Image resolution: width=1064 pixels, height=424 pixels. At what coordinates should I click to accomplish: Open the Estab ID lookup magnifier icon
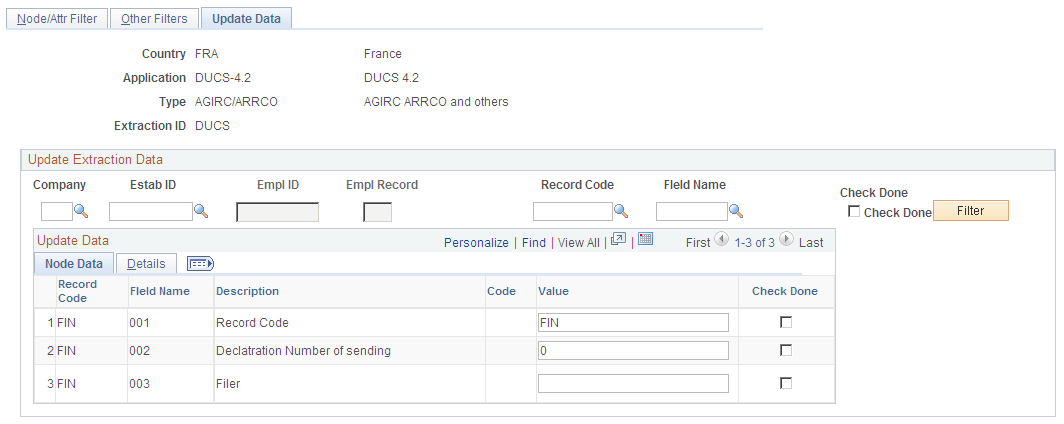tap(201, 212)
